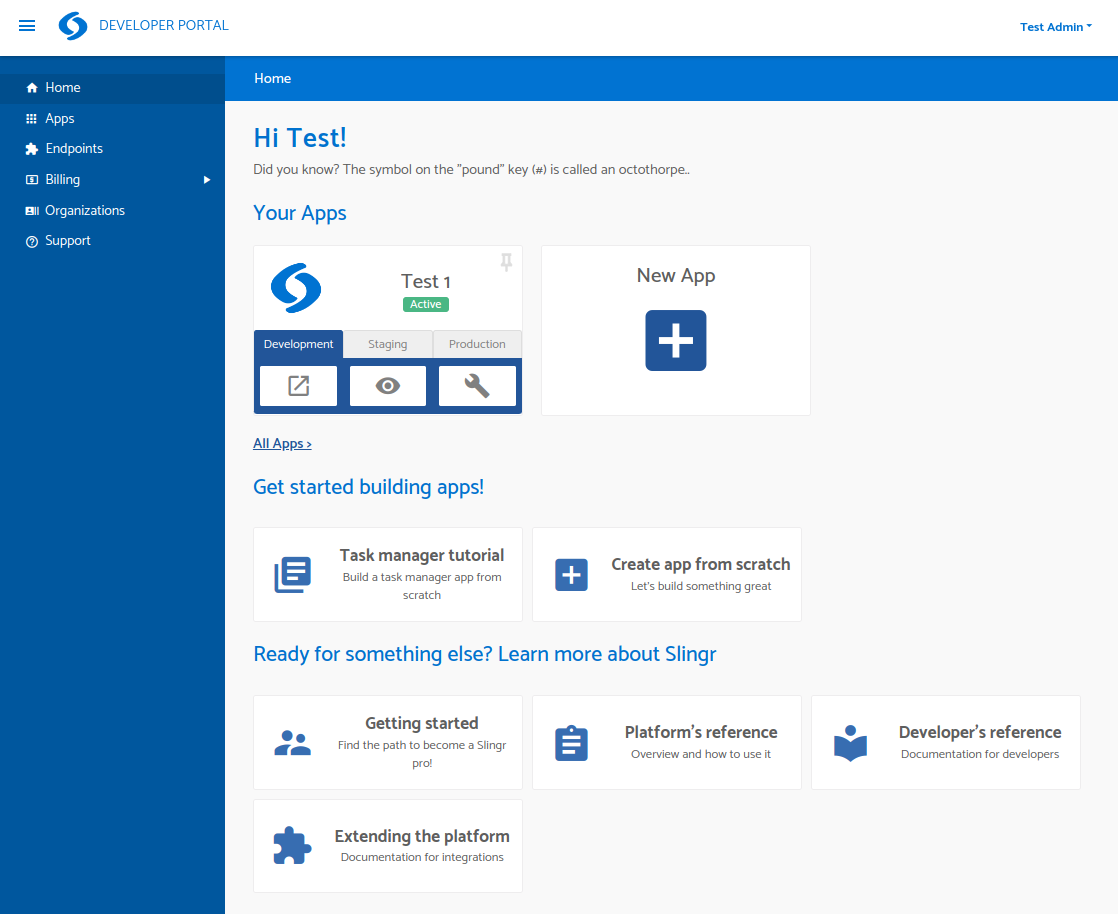Open Platform's reference card

pyautogui.click(x=667, y=742)
